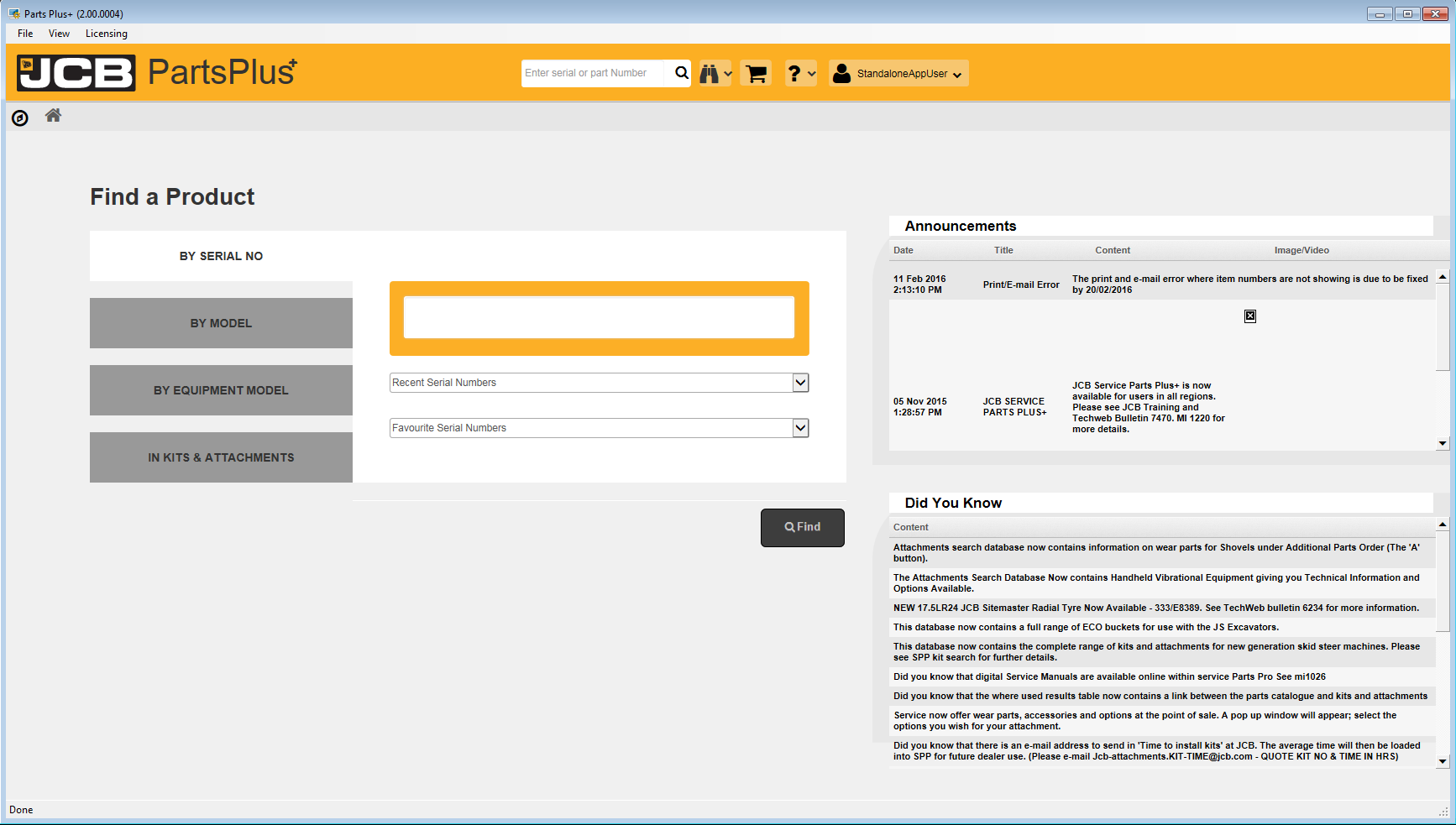The width and height of the screenshot is (1456, 825).
Task: Open the View menu
Action: tap(59, 34)
